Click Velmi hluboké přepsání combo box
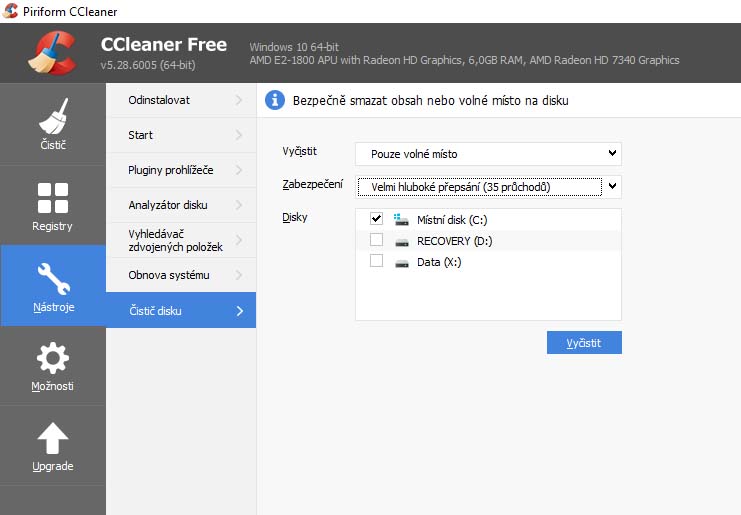Screen dimensions: 741x515 click(x=488, y=187)
